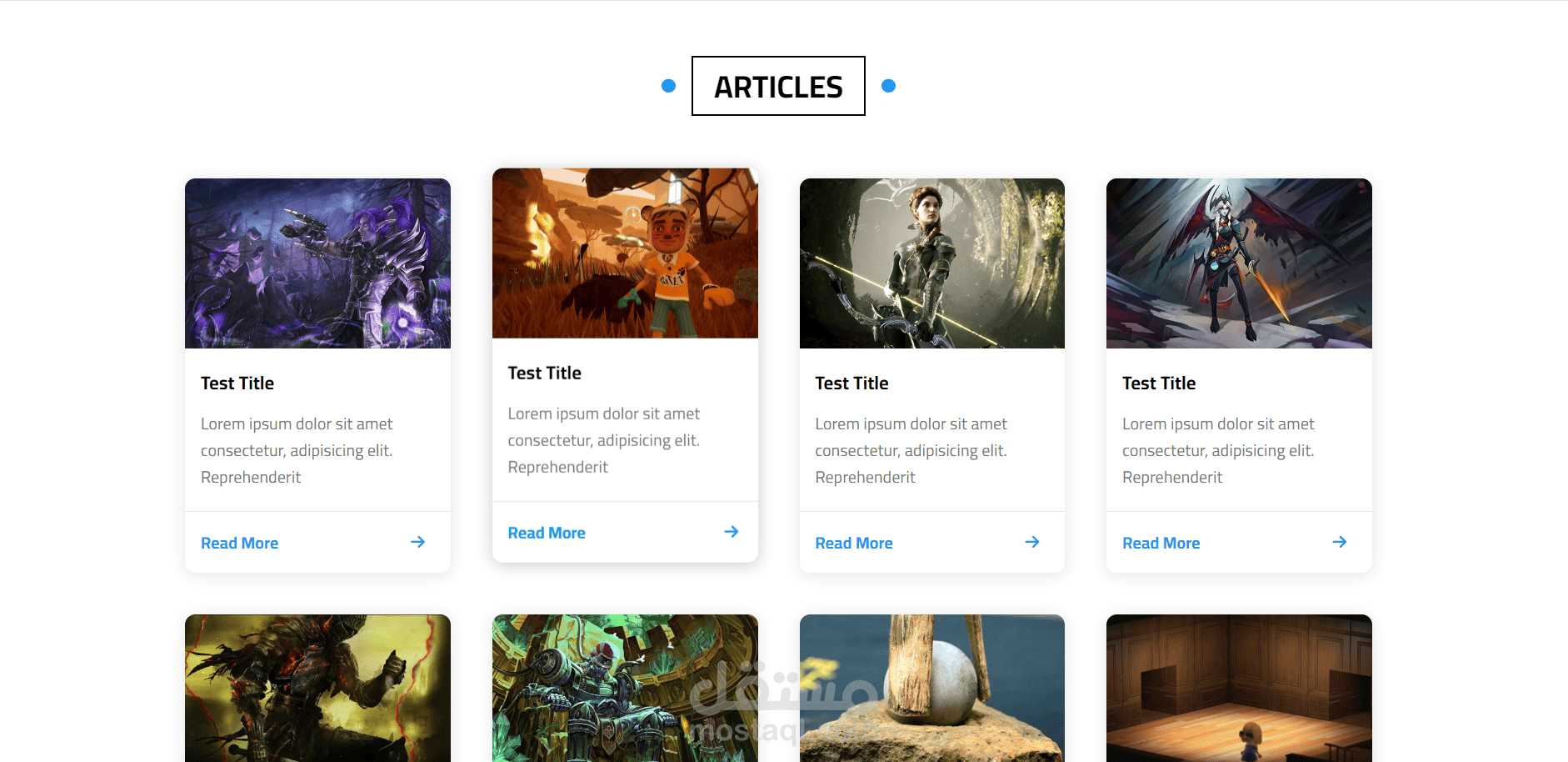This screenshot has height=762, width=1568.
Task: Open the dark knight yellow artwork thumbnail
Action: tap(317, 689)
